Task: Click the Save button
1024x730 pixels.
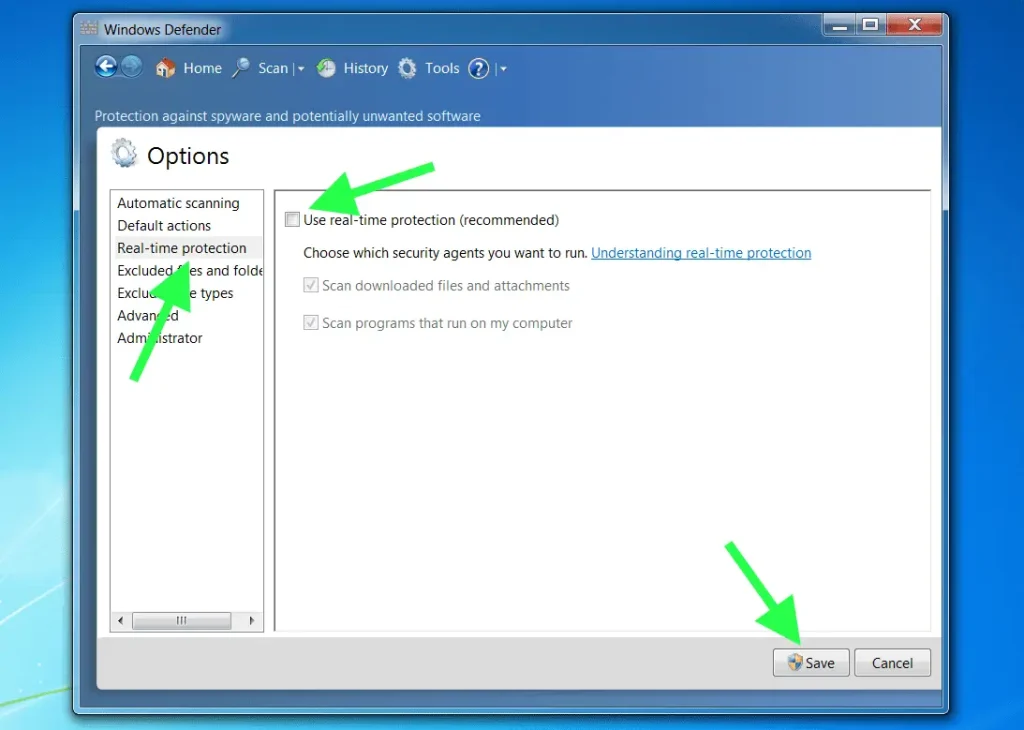Action: pyautogui.click(x=811, y=662)
